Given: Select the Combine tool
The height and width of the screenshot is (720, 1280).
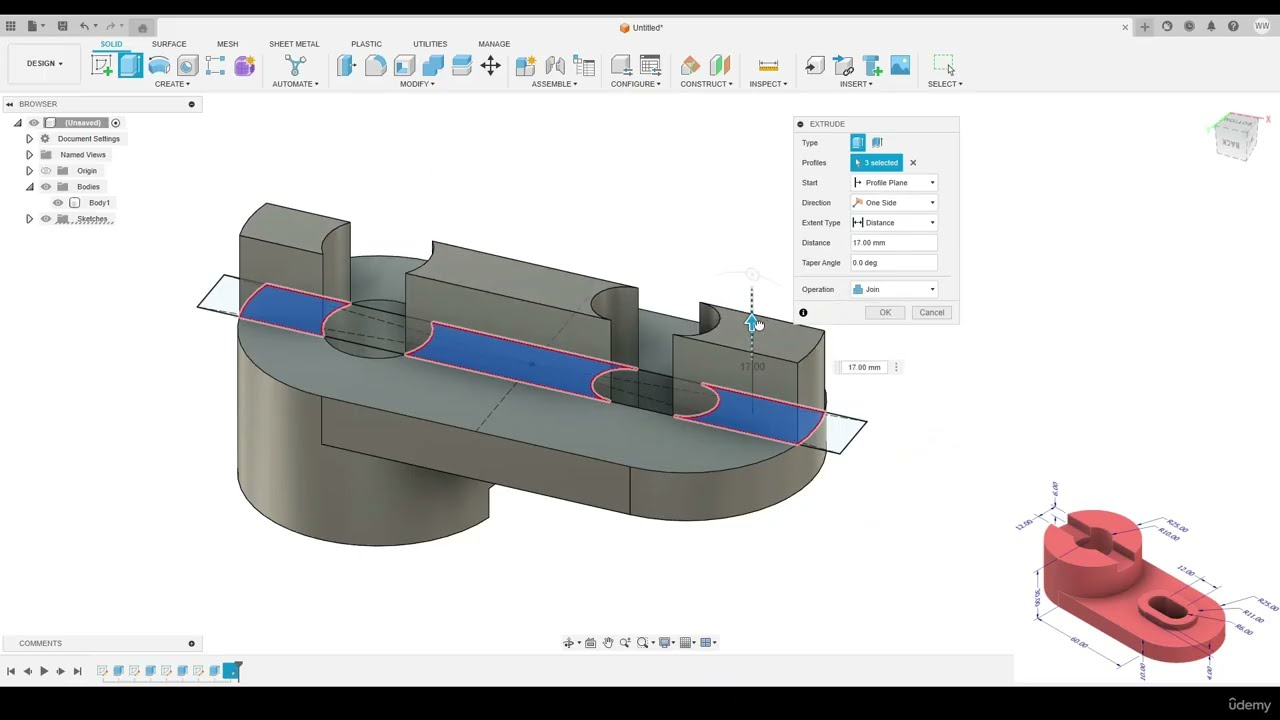Looking at the screenshot, I should click(x=433, y=66).
